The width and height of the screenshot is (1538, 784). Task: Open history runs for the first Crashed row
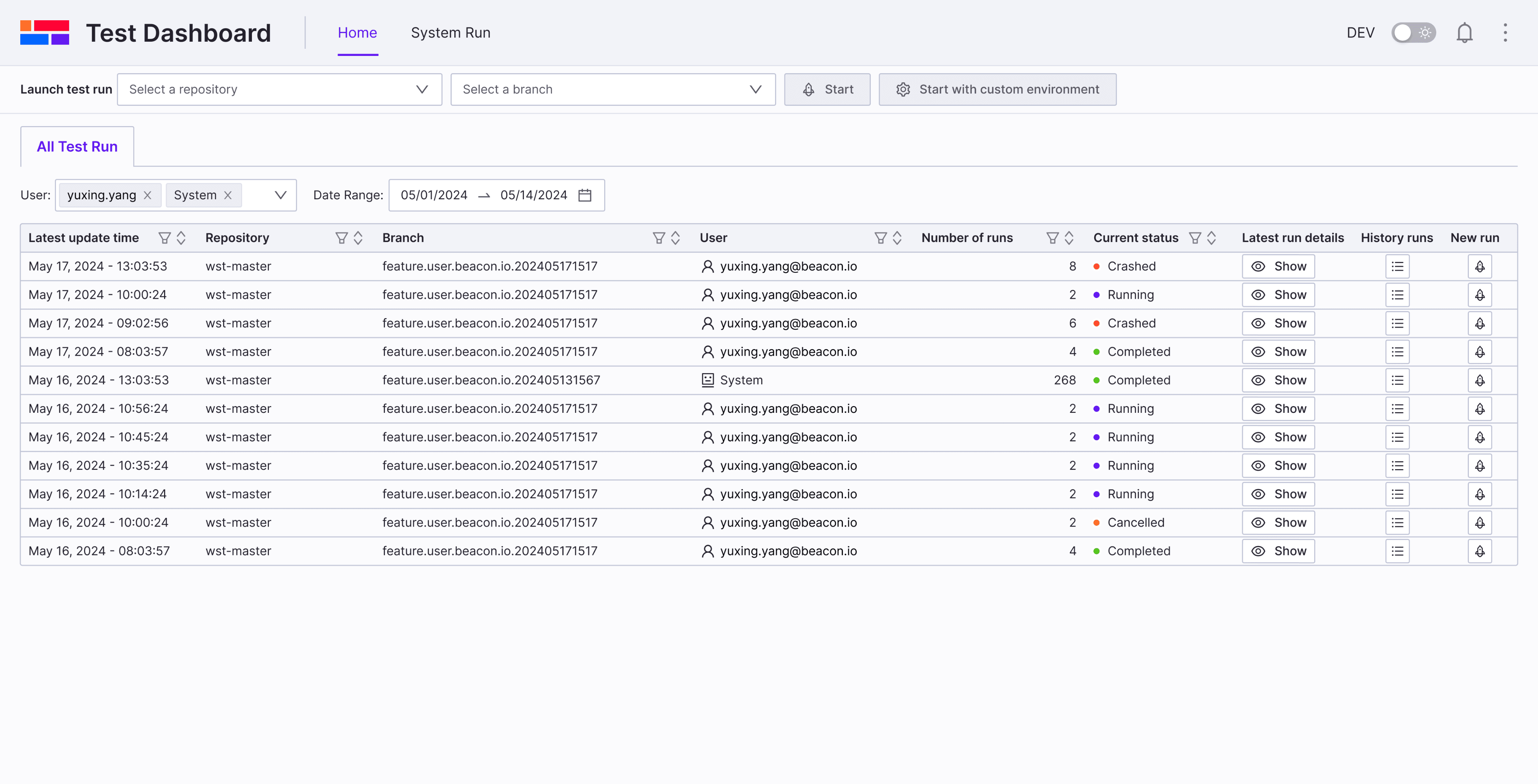click(x=1397, y=266)
